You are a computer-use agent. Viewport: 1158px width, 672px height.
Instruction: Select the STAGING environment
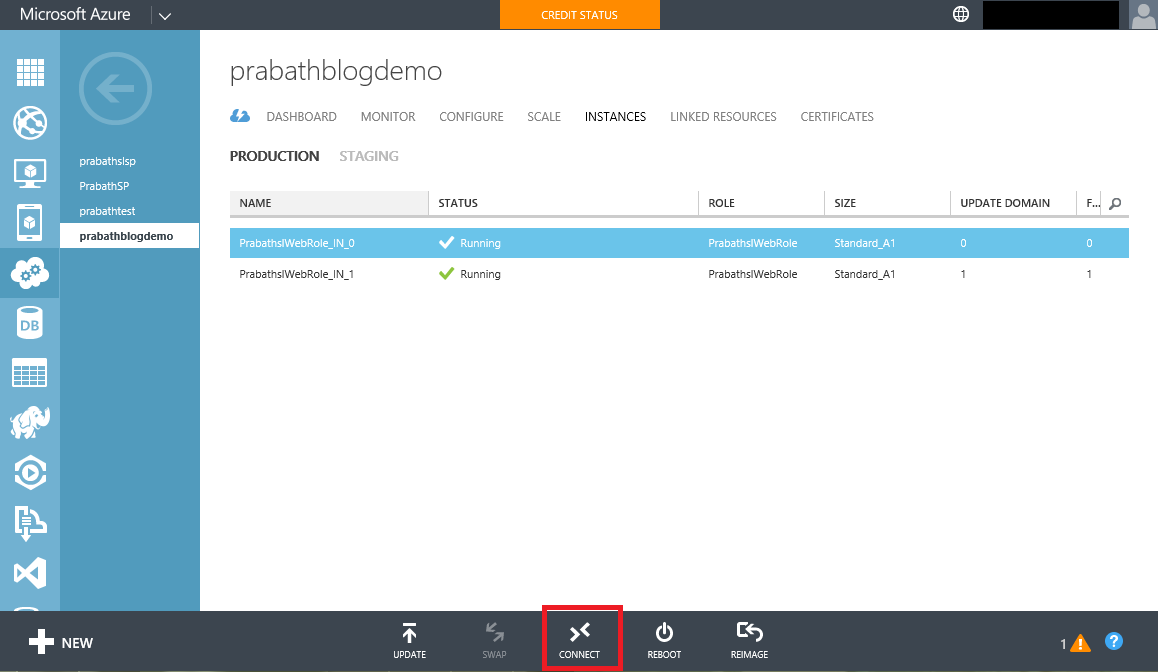point(369,156)
